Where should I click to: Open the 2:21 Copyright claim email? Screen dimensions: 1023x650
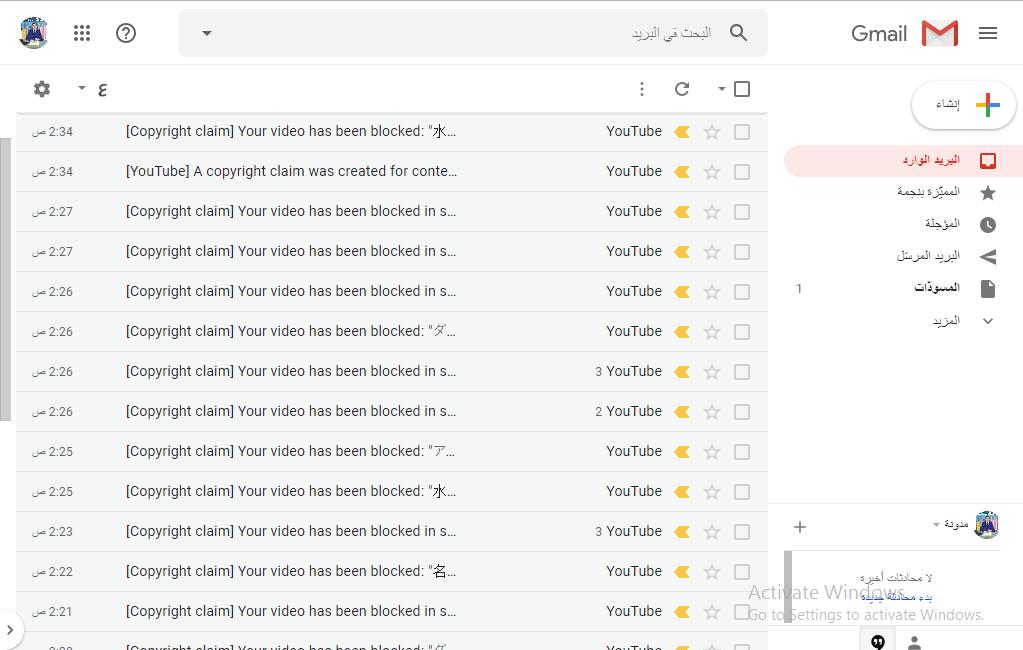pos(391,611)
